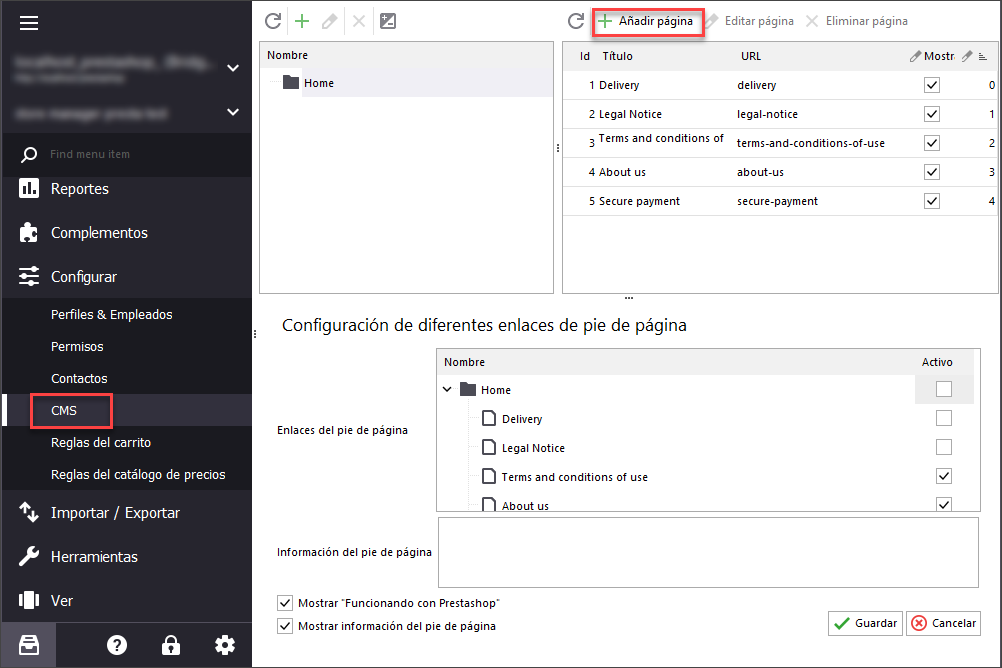
Task: Click the store inbox icon in bottom bar
Action: (x=29, y=645)
